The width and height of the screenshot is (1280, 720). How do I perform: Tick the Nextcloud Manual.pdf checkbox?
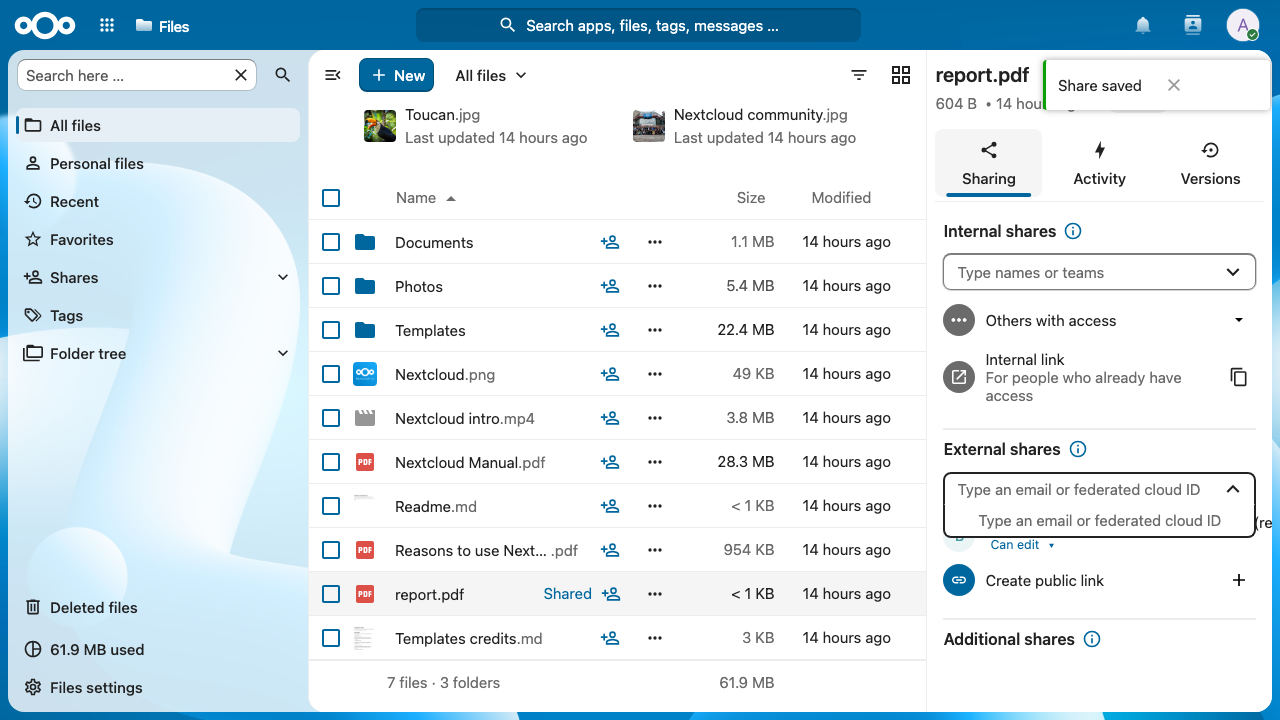pos(331,462)
